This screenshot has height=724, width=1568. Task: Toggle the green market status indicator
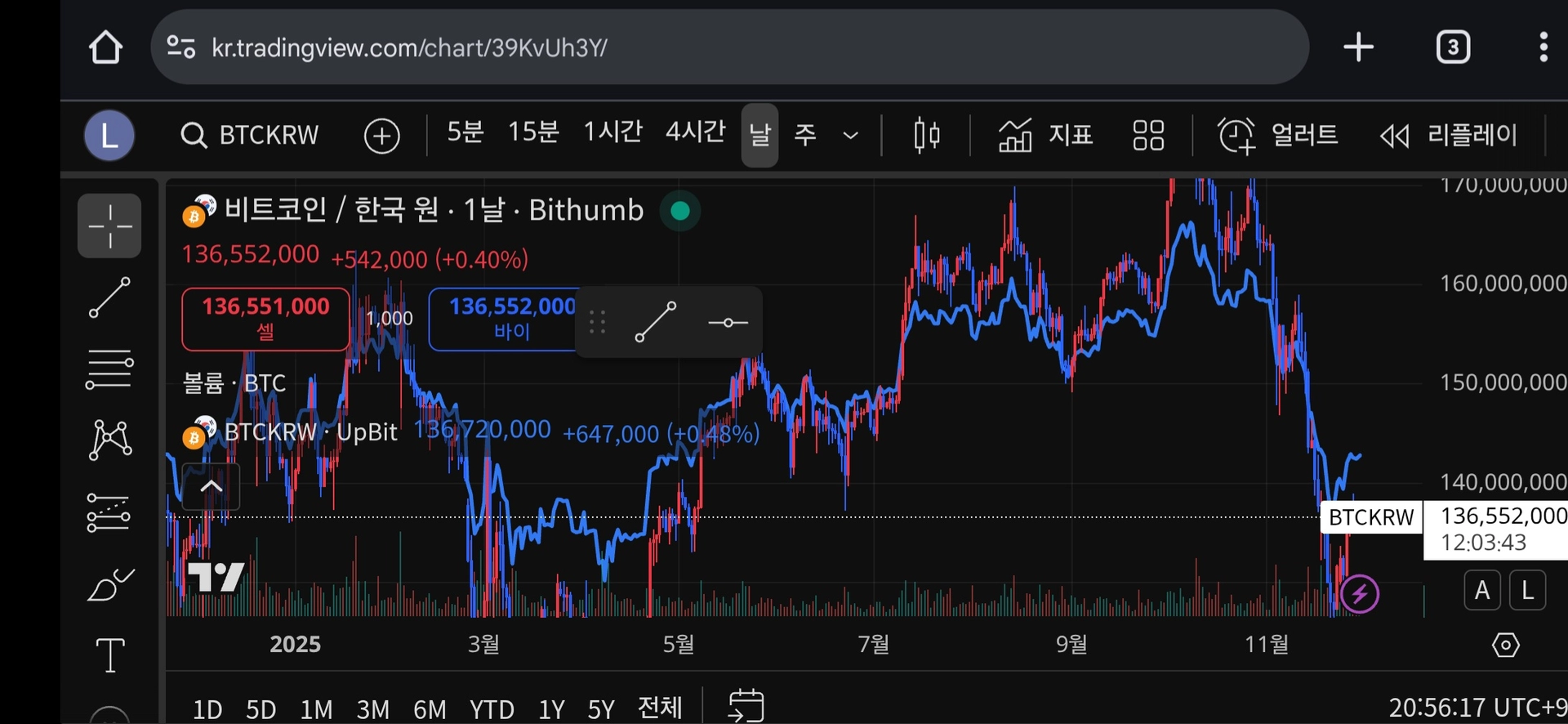[x=679, y=211]
